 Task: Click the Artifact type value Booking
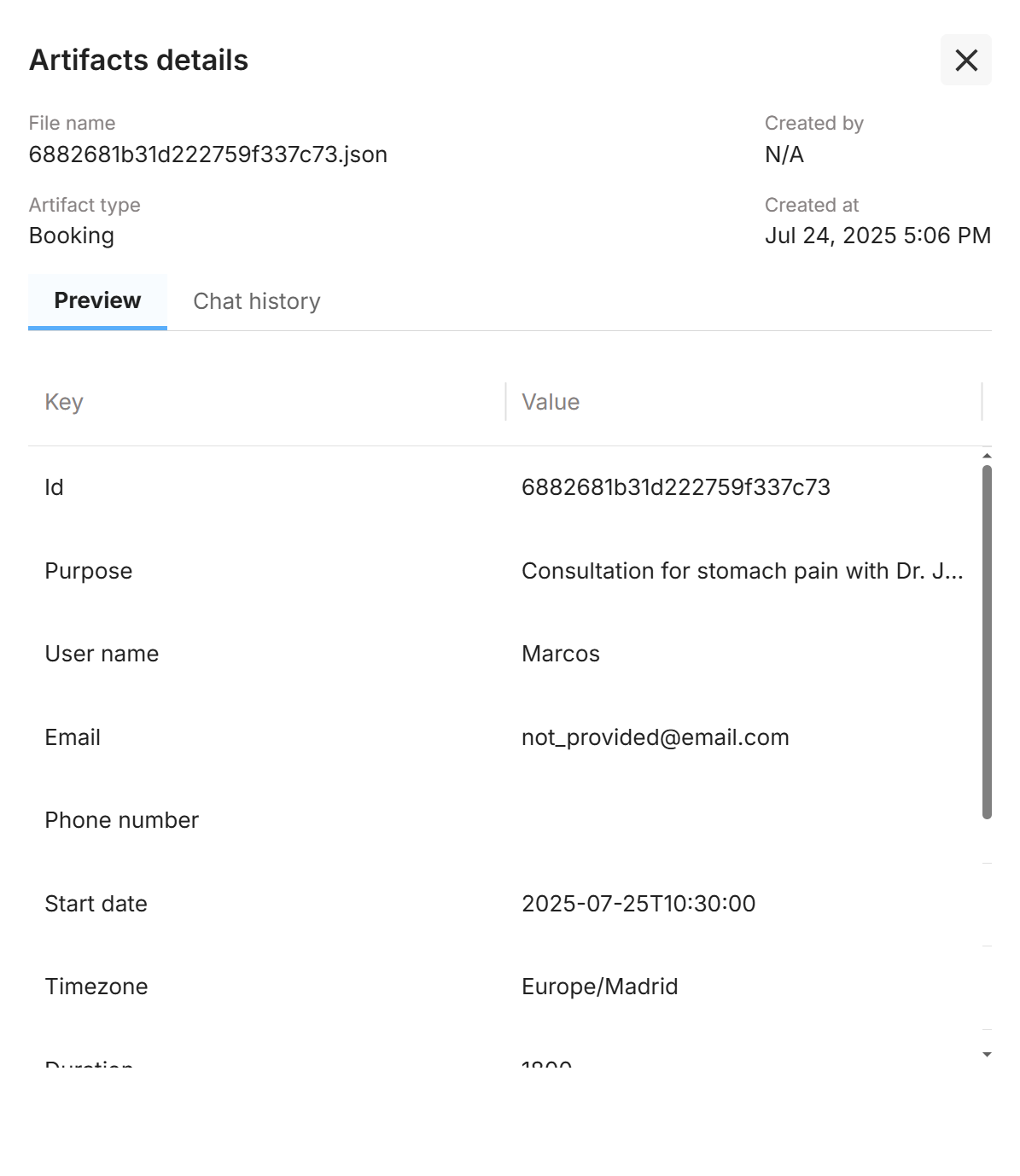click(72, 236)
